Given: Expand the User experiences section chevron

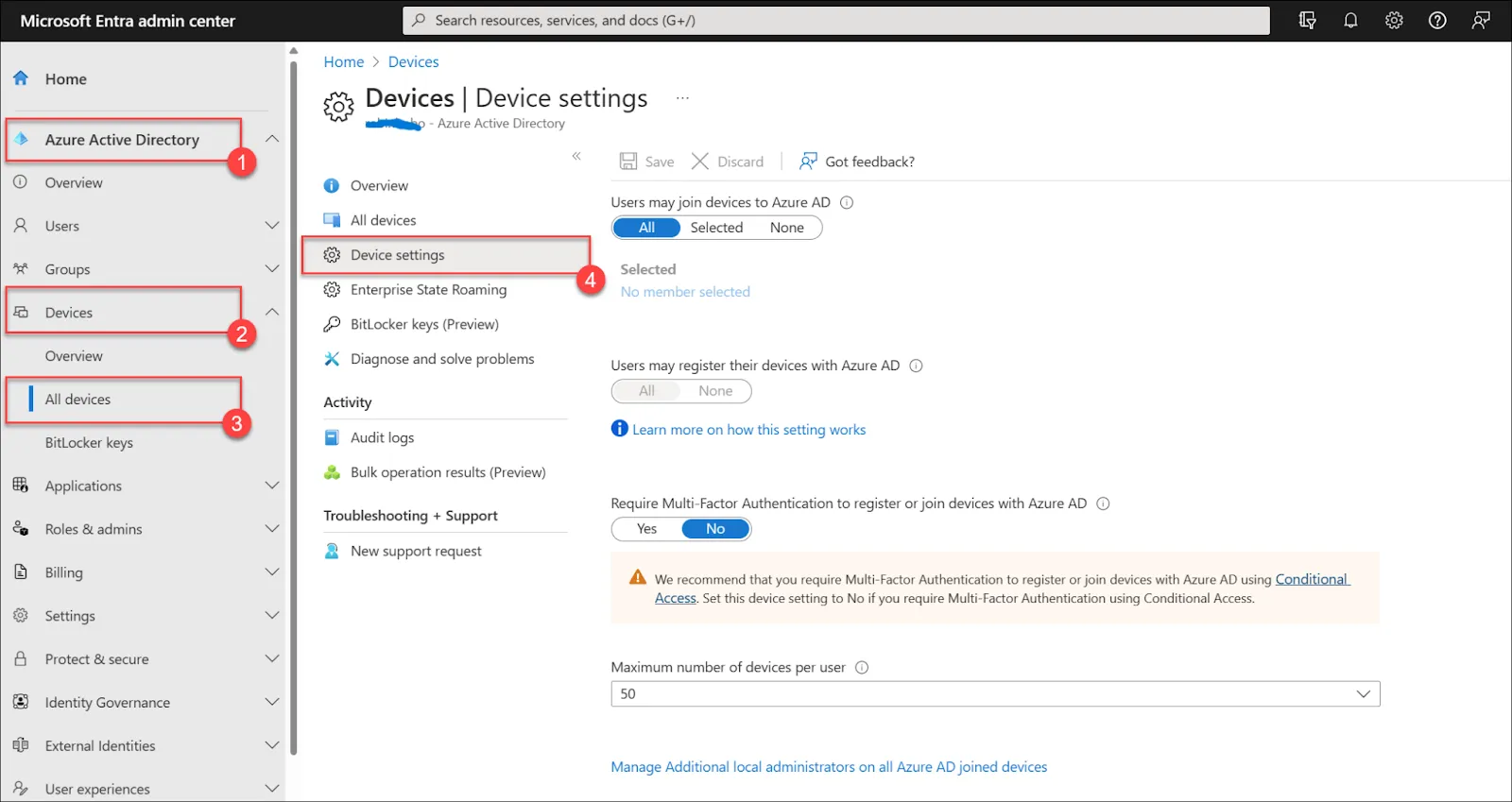Looking at the screenshot, I should coord(272,789).
